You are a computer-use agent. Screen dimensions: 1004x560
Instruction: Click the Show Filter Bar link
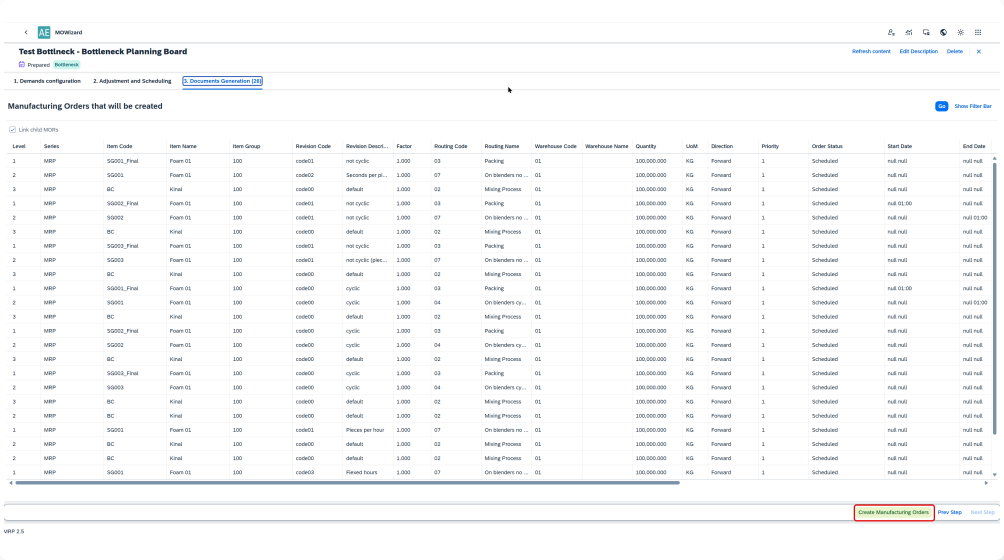tap(972, 106)
